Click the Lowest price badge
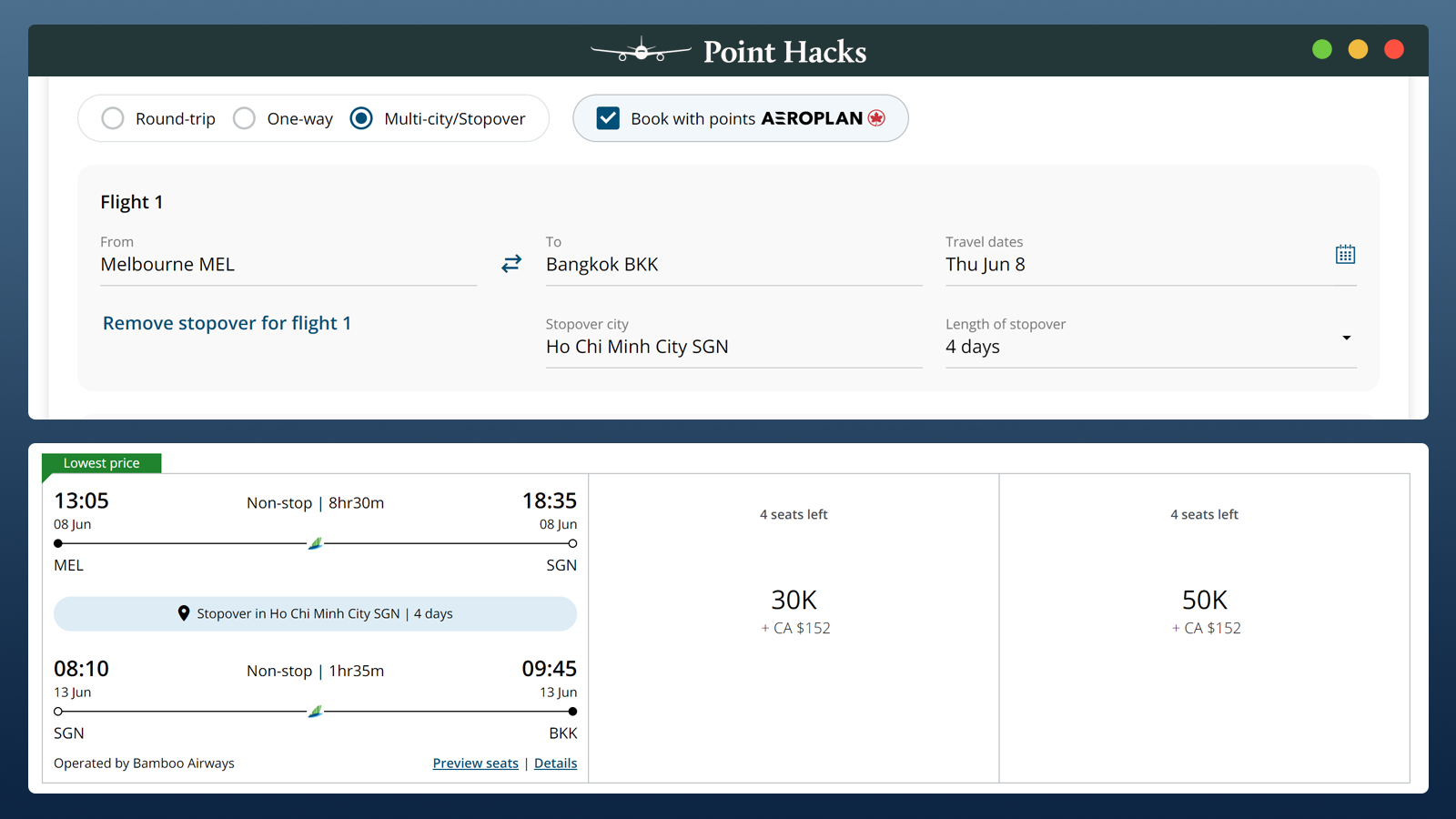This screenshot has height=819, width=1456. coord(102,463)
